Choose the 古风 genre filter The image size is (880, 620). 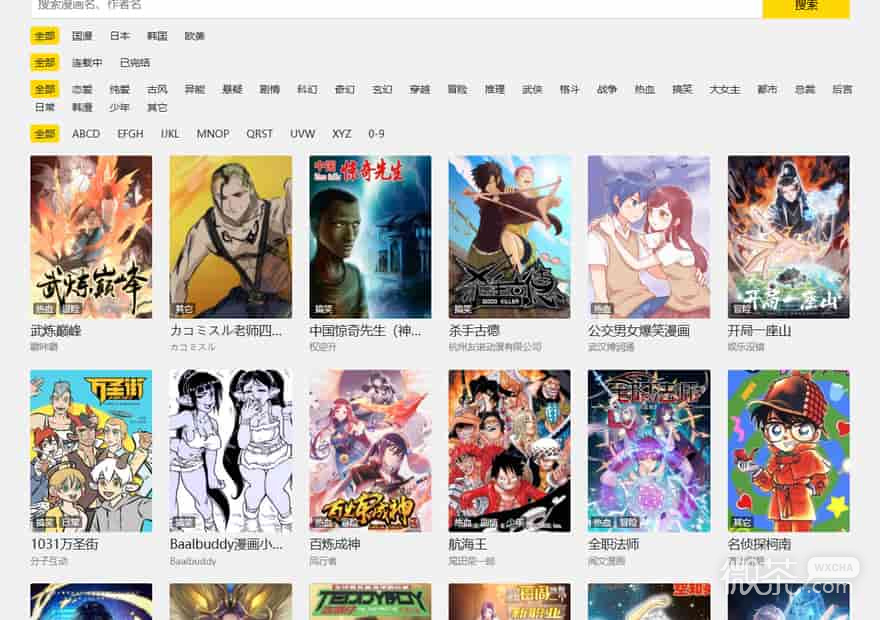click(x=157, y=89)
